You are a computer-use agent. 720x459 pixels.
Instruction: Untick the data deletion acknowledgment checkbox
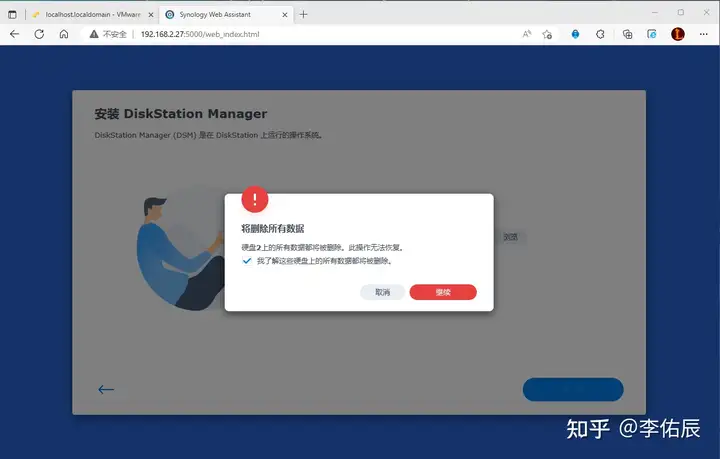(247, 261)
